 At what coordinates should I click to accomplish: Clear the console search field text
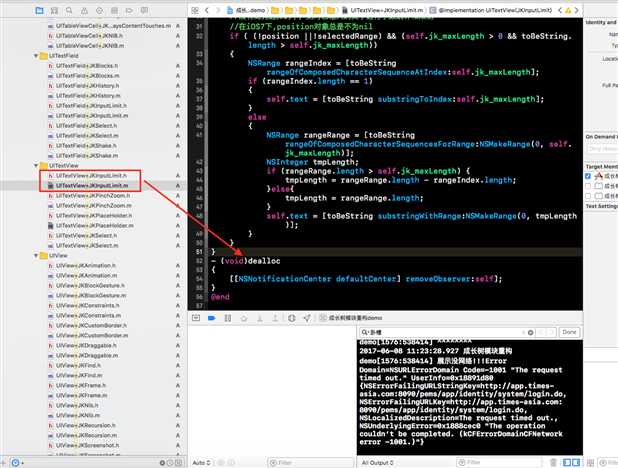point(531,332)
